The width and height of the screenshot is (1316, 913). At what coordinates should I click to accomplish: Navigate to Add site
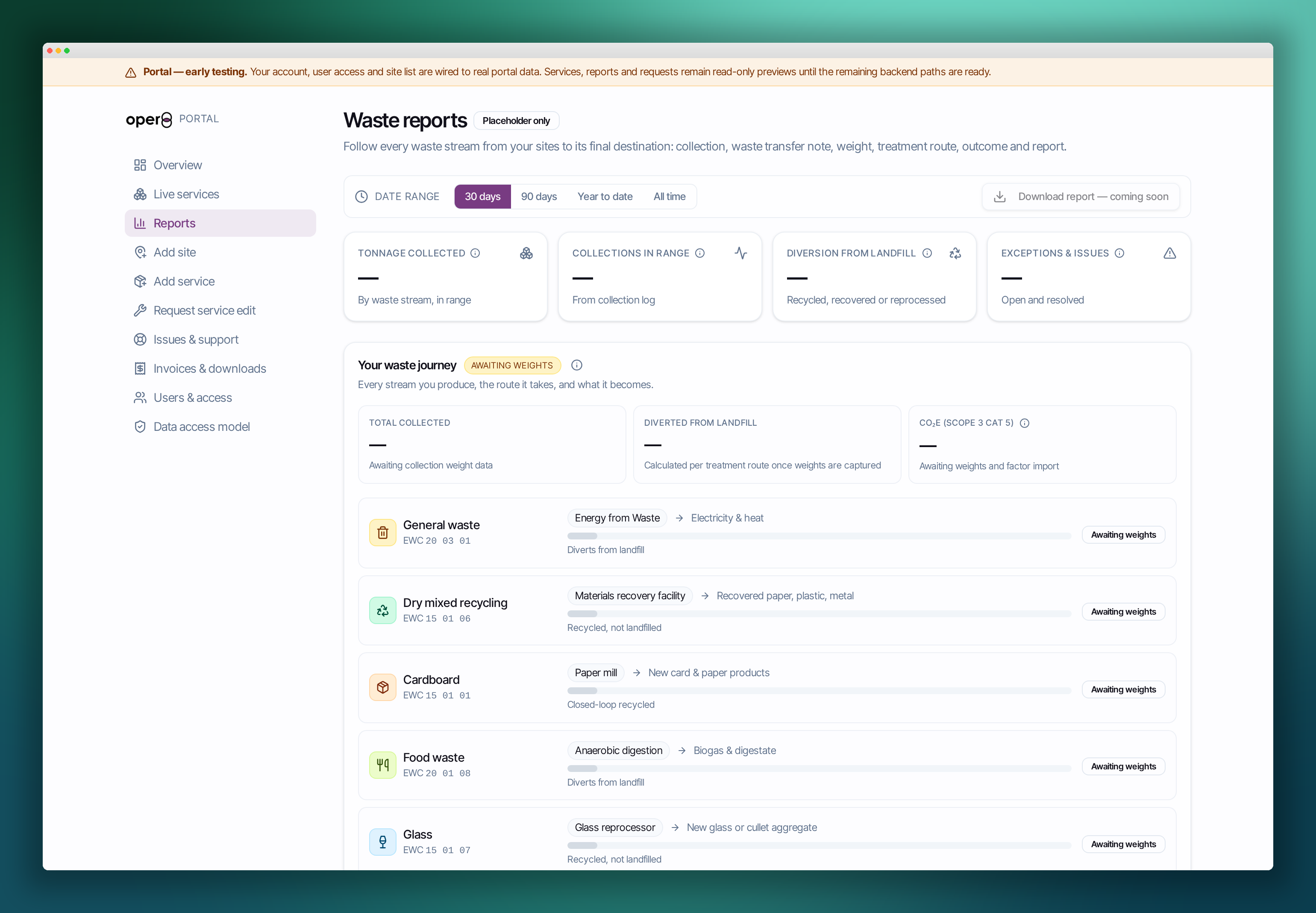220,252
